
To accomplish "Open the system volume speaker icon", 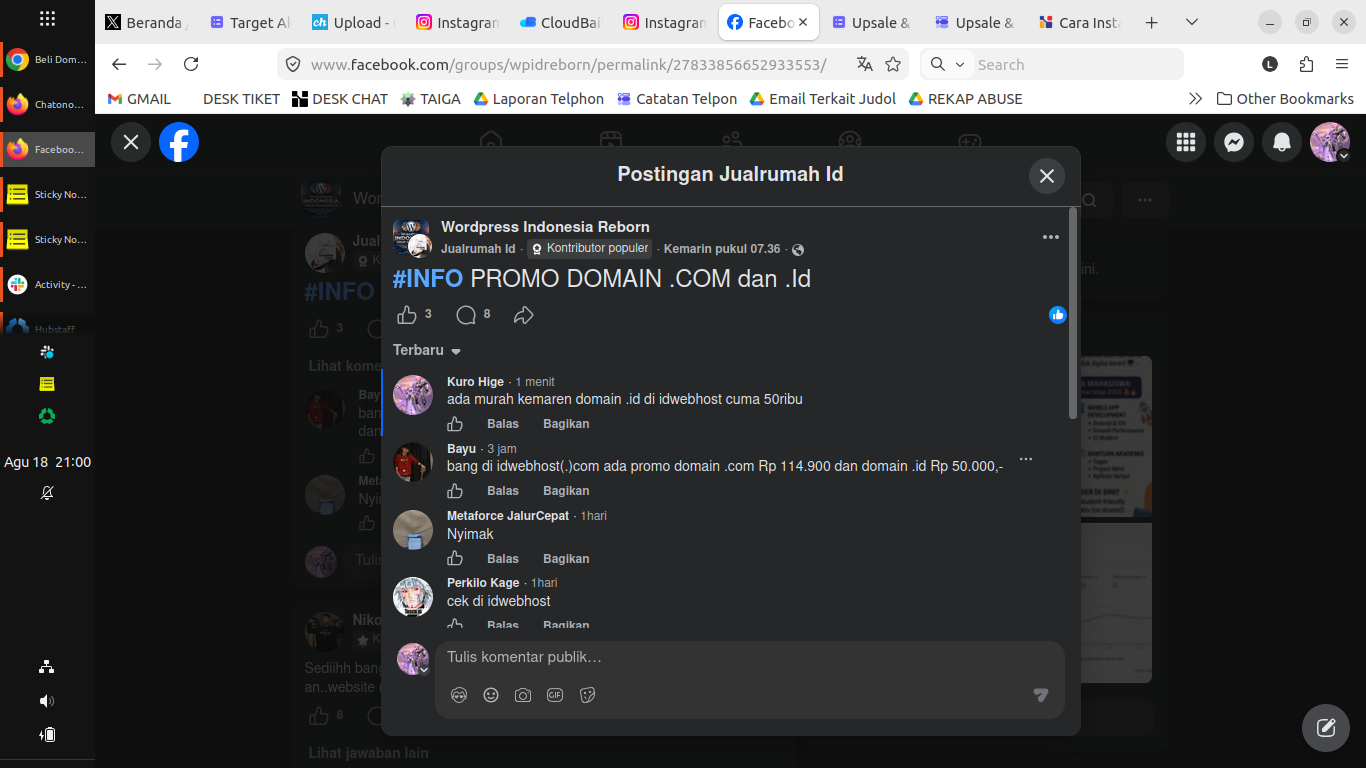I will pos(47,701).
